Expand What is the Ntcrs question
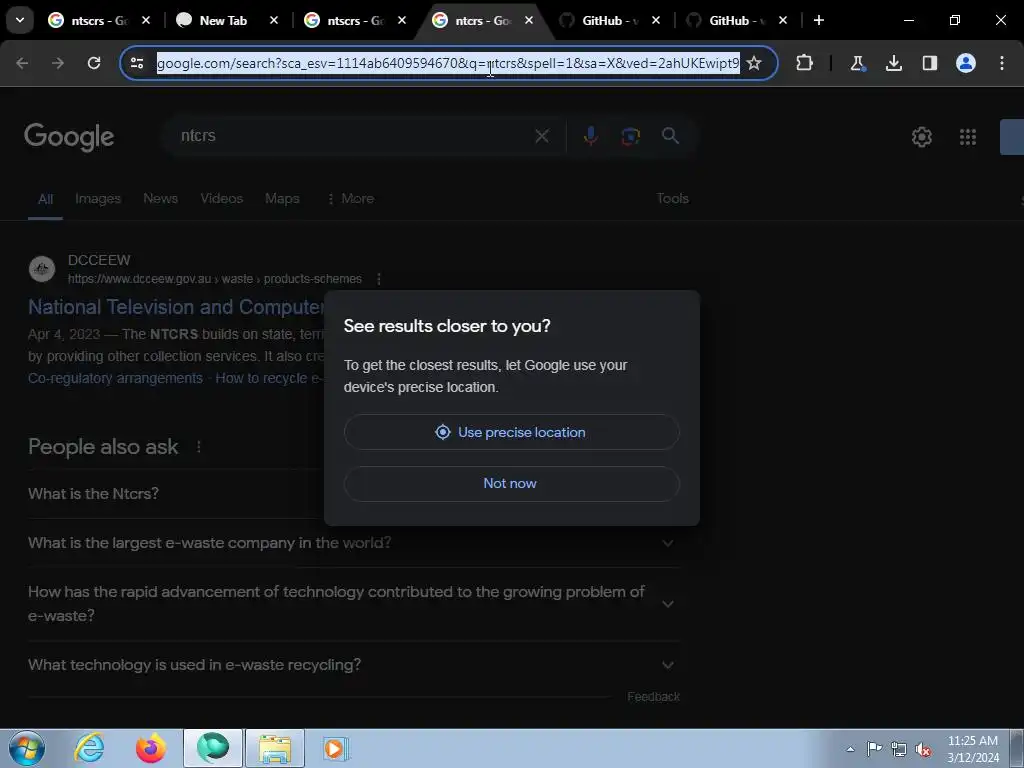The image size is (1024, 768). (175, 494)
